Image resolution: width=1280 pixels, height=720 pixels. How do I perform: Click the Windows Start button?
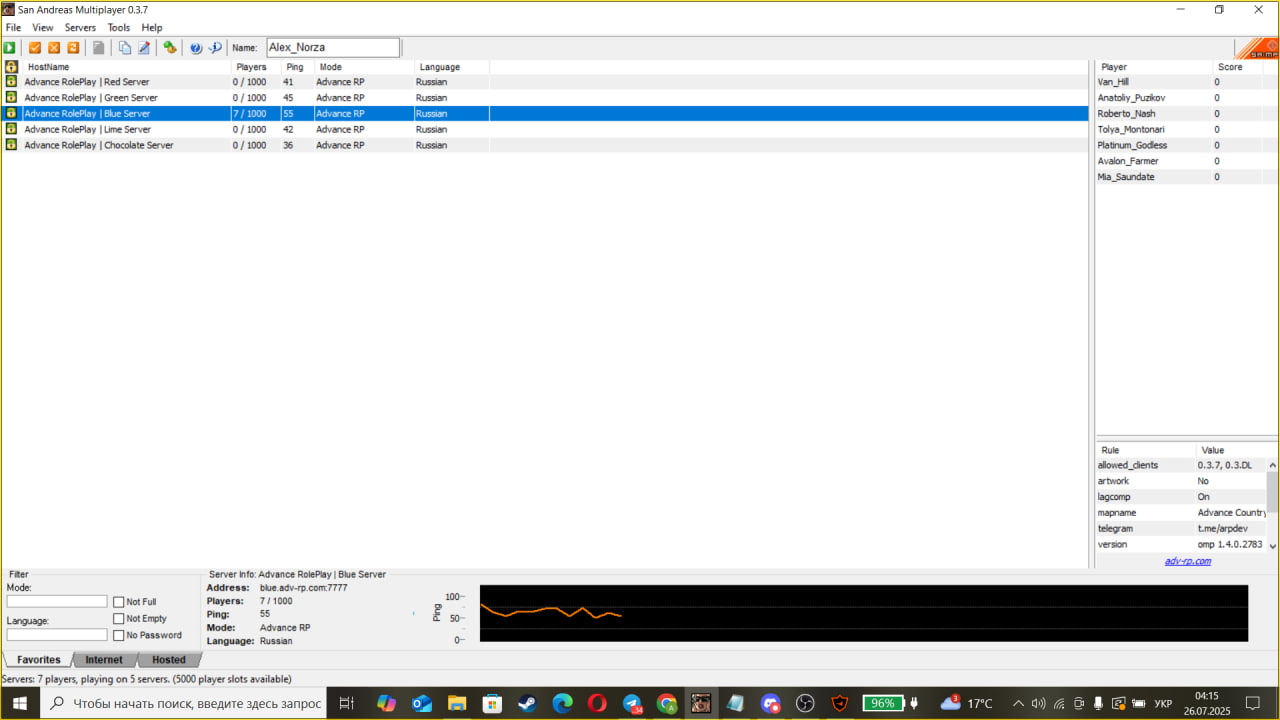point(20,703)
